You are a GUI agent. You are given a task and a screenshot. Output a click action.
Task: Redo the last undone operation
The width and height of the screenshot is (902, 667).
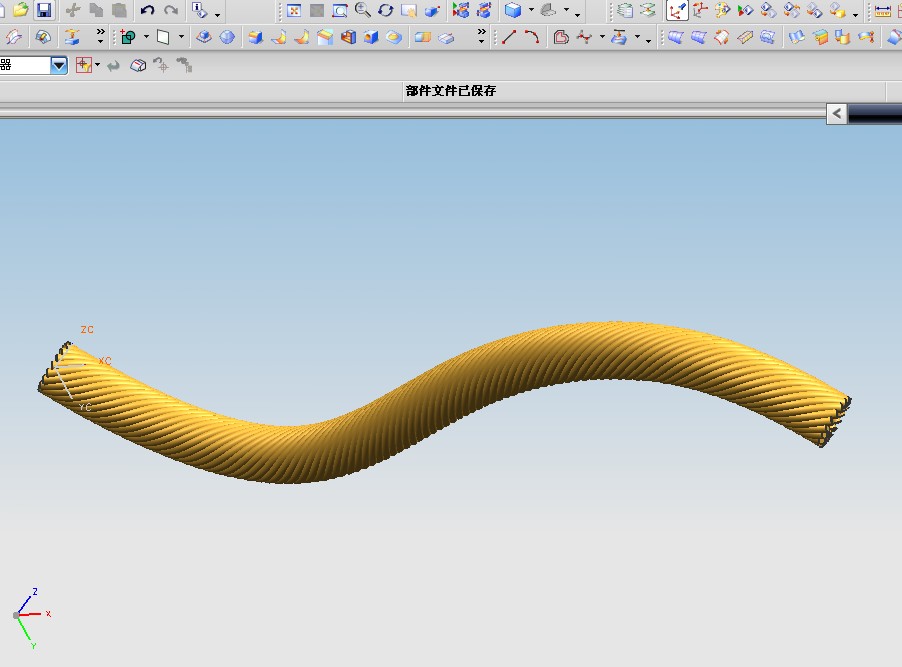pyautogui.click(x=171, y=10)
